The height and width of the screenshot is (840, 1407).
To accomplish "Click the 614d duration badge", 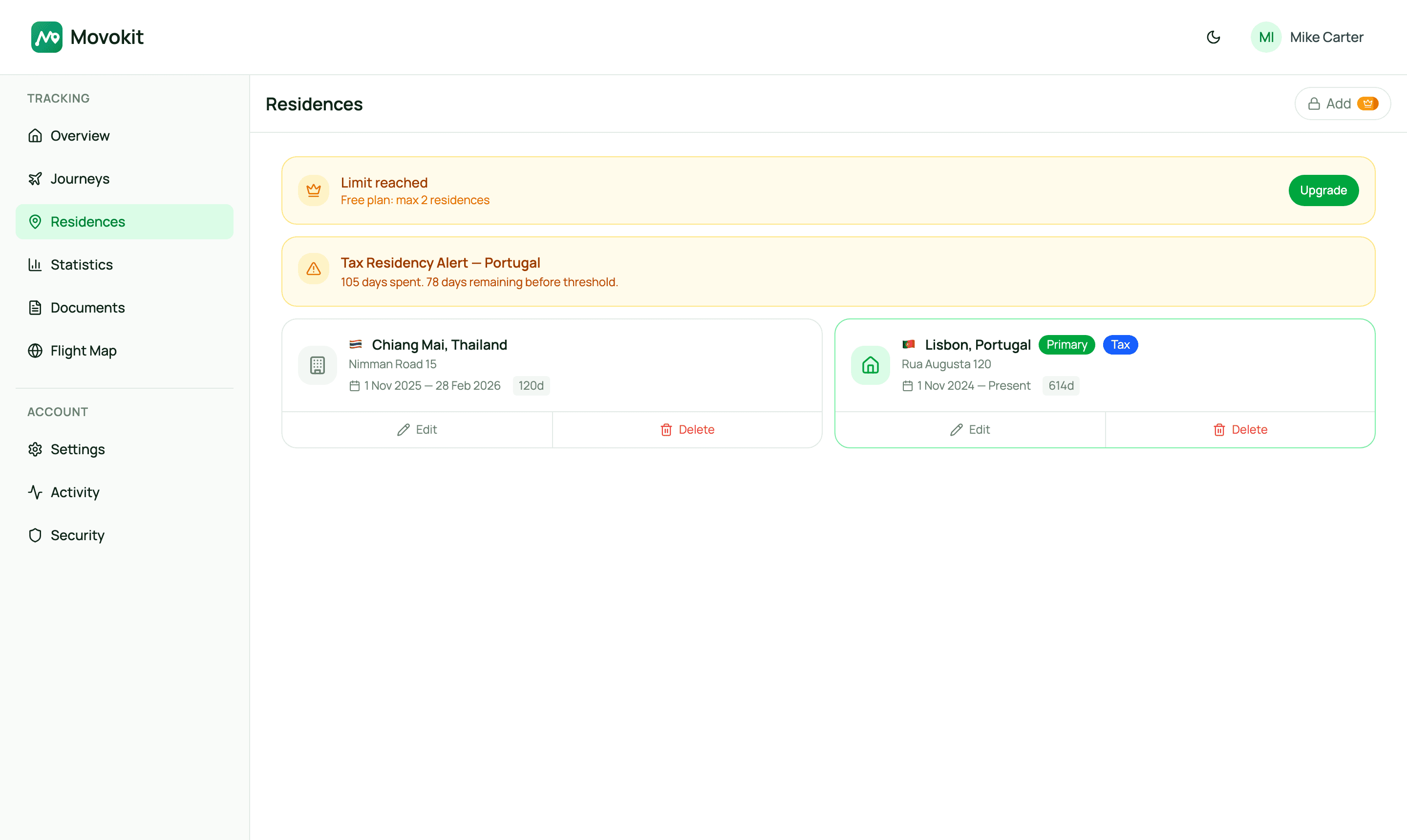I will [x=1061, y=385].
